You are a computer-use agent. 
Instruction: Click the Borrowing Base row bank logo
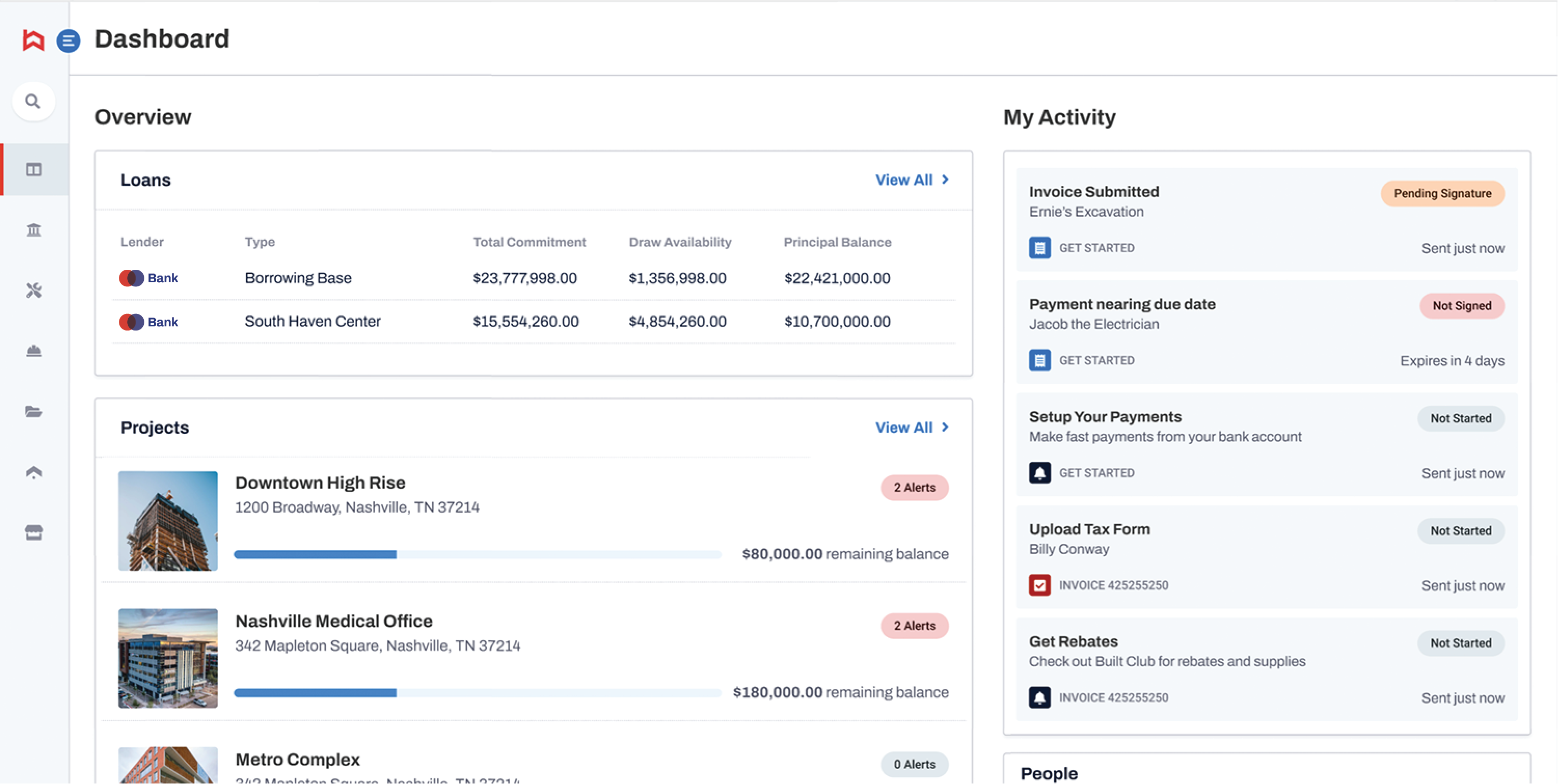point(131,278)
